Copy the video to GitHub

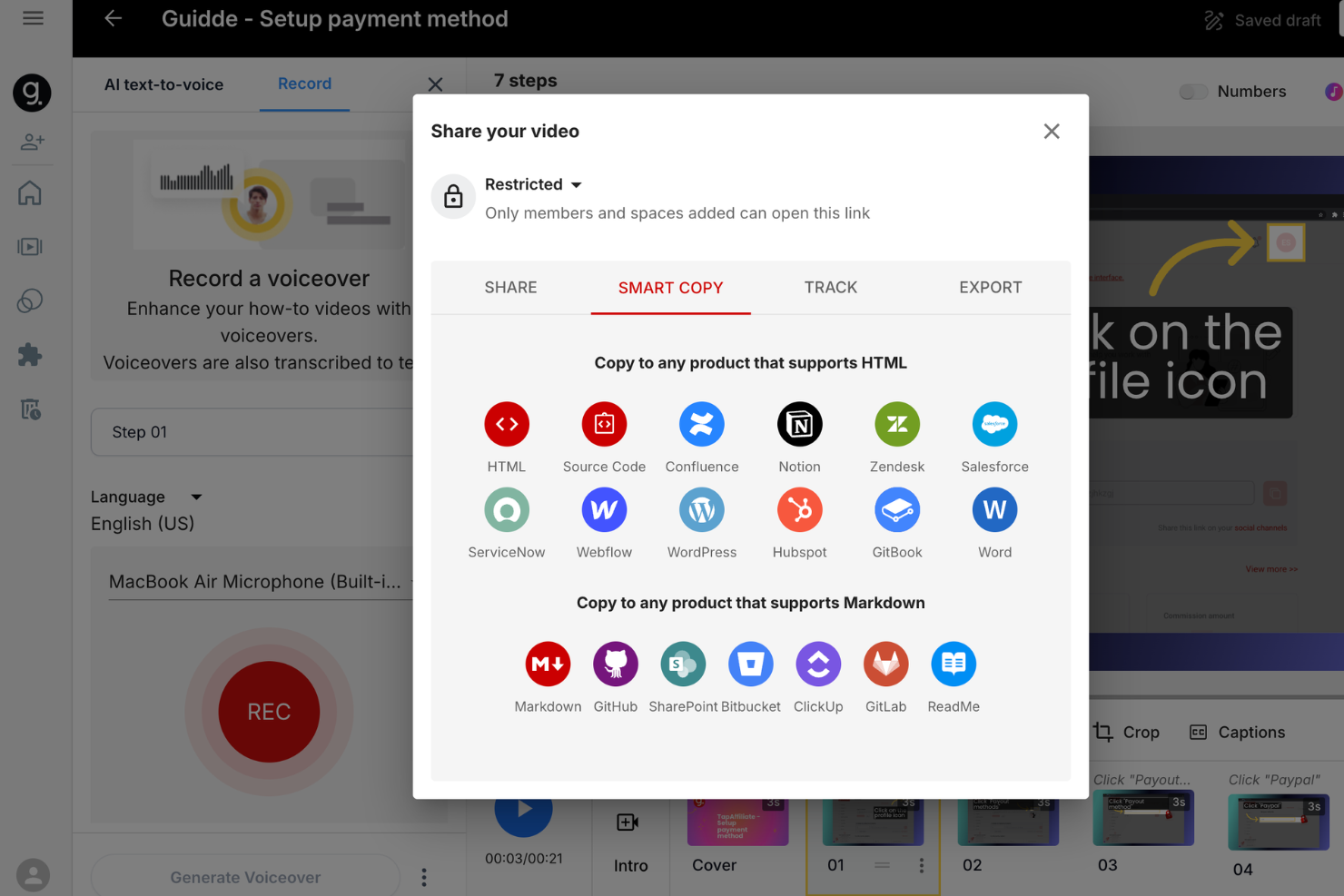point(615,664)
